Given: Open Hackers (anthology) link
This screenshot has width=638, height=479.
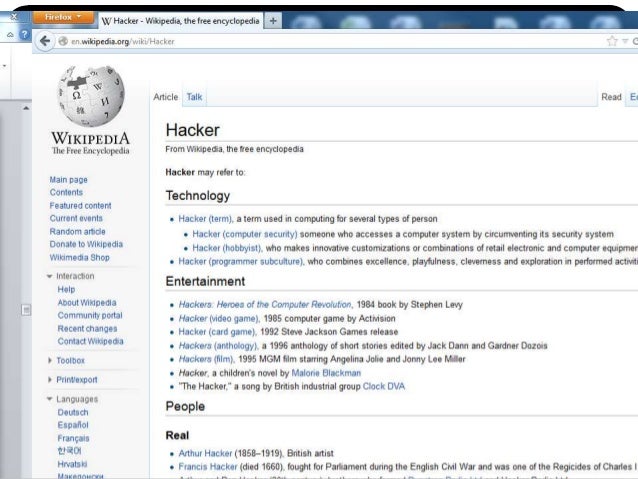Looking at the screenshot, I should [218, 346].
